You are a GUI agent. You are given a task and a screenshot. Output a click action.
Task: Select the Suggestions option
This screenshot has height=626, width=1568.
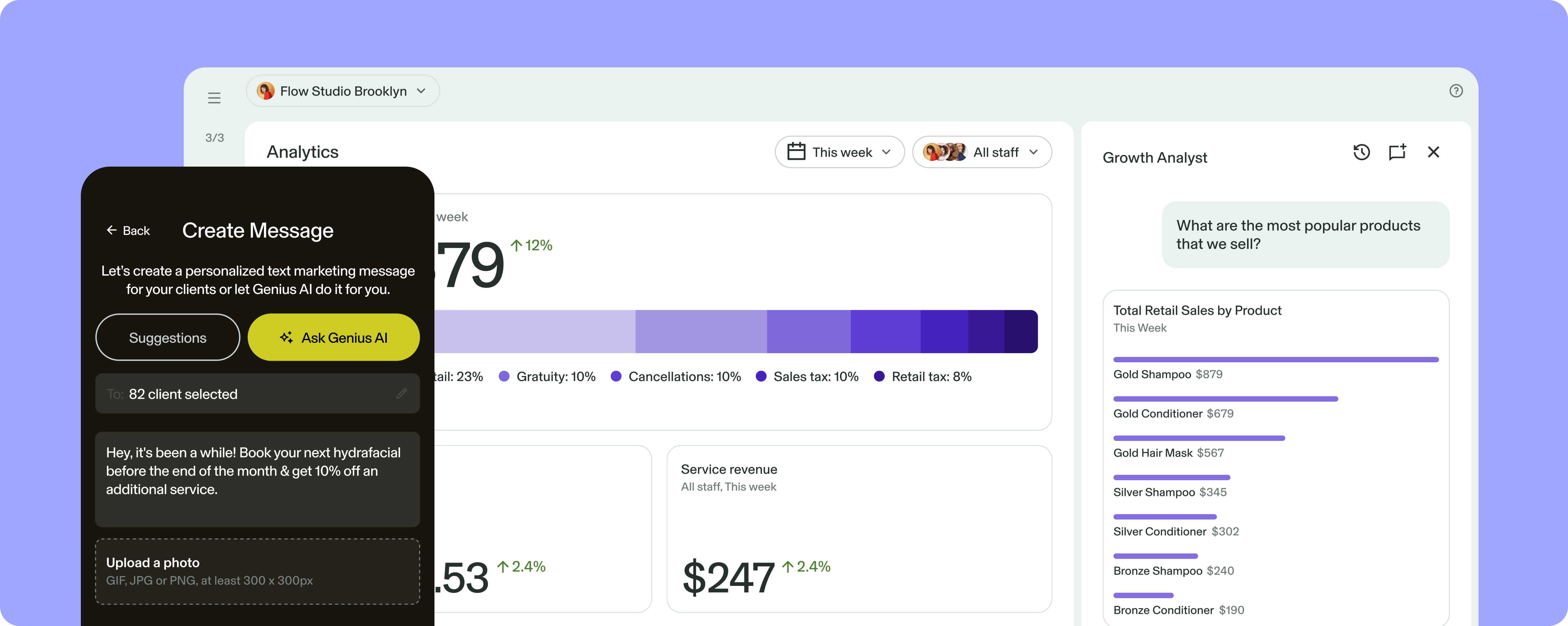168,338
